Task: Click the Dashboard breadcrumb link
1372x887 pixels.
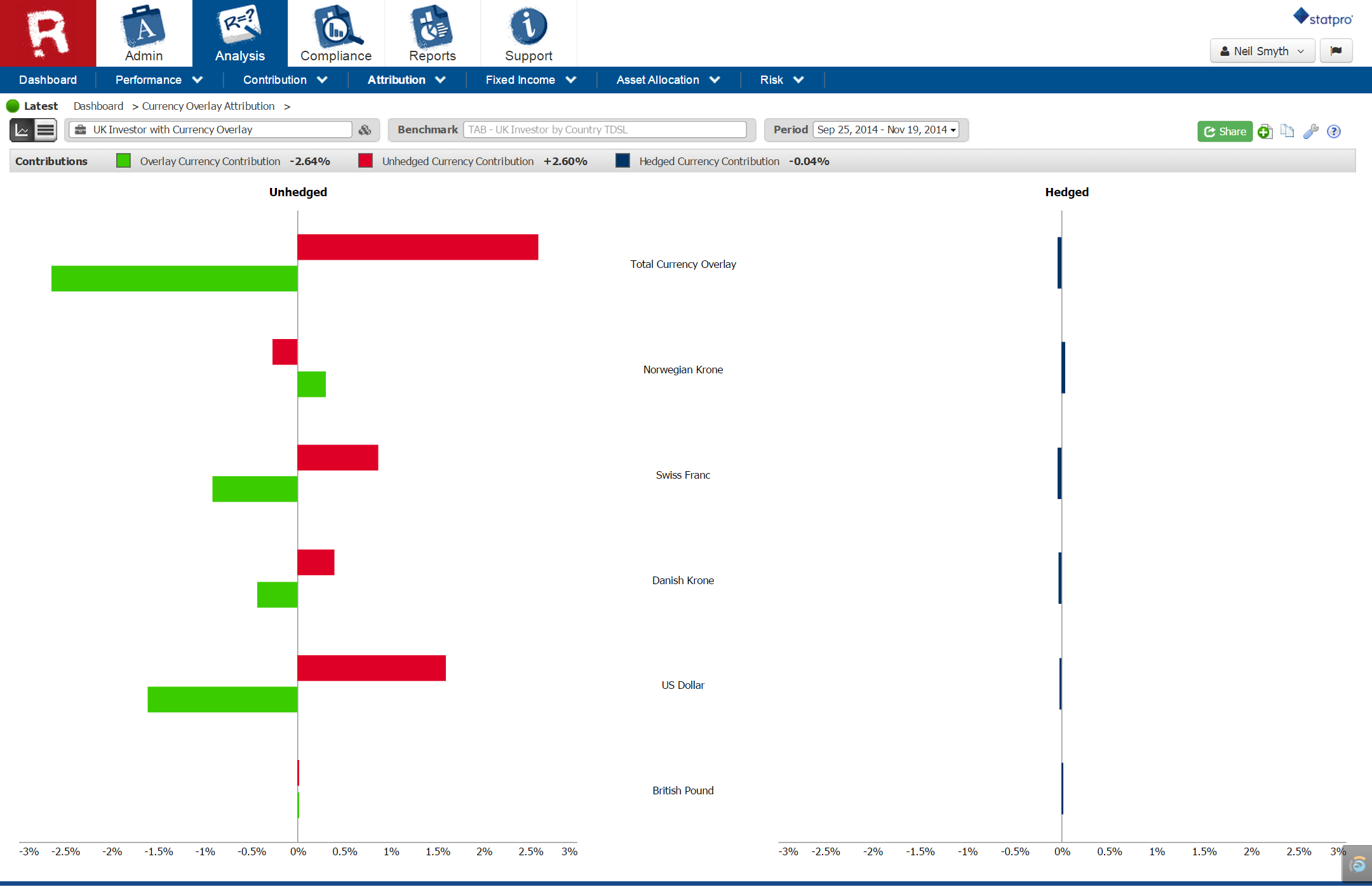Action: [98, 106]
